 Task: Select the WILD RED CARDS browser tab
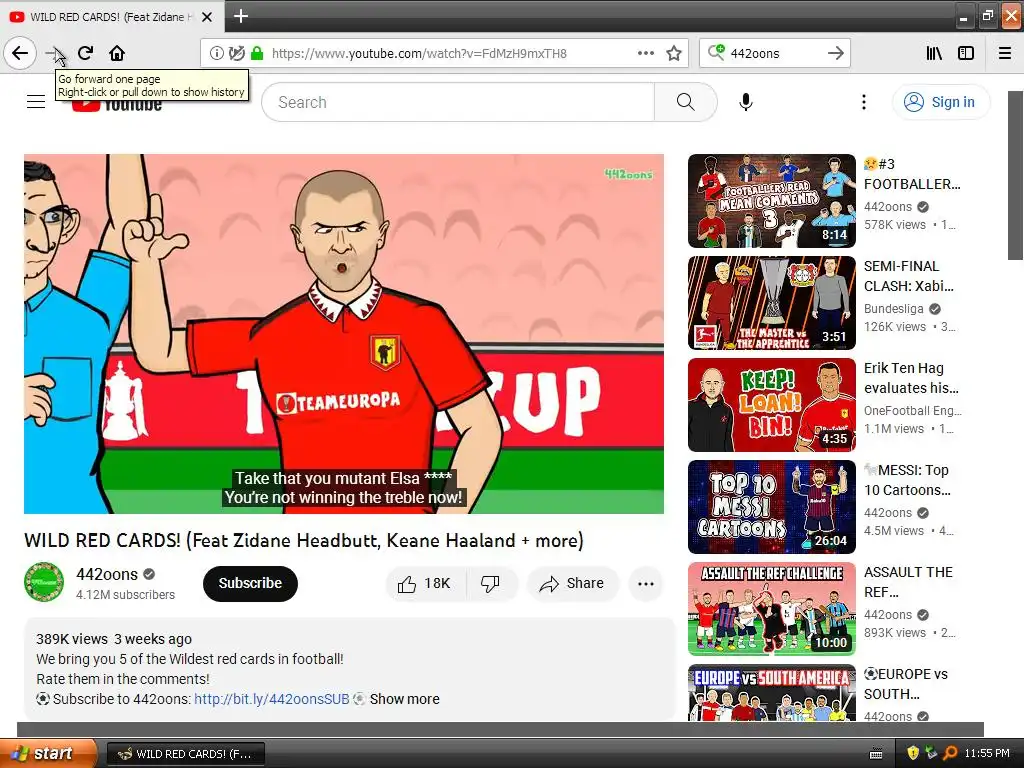pyautogui.click(x=112, y=17)
